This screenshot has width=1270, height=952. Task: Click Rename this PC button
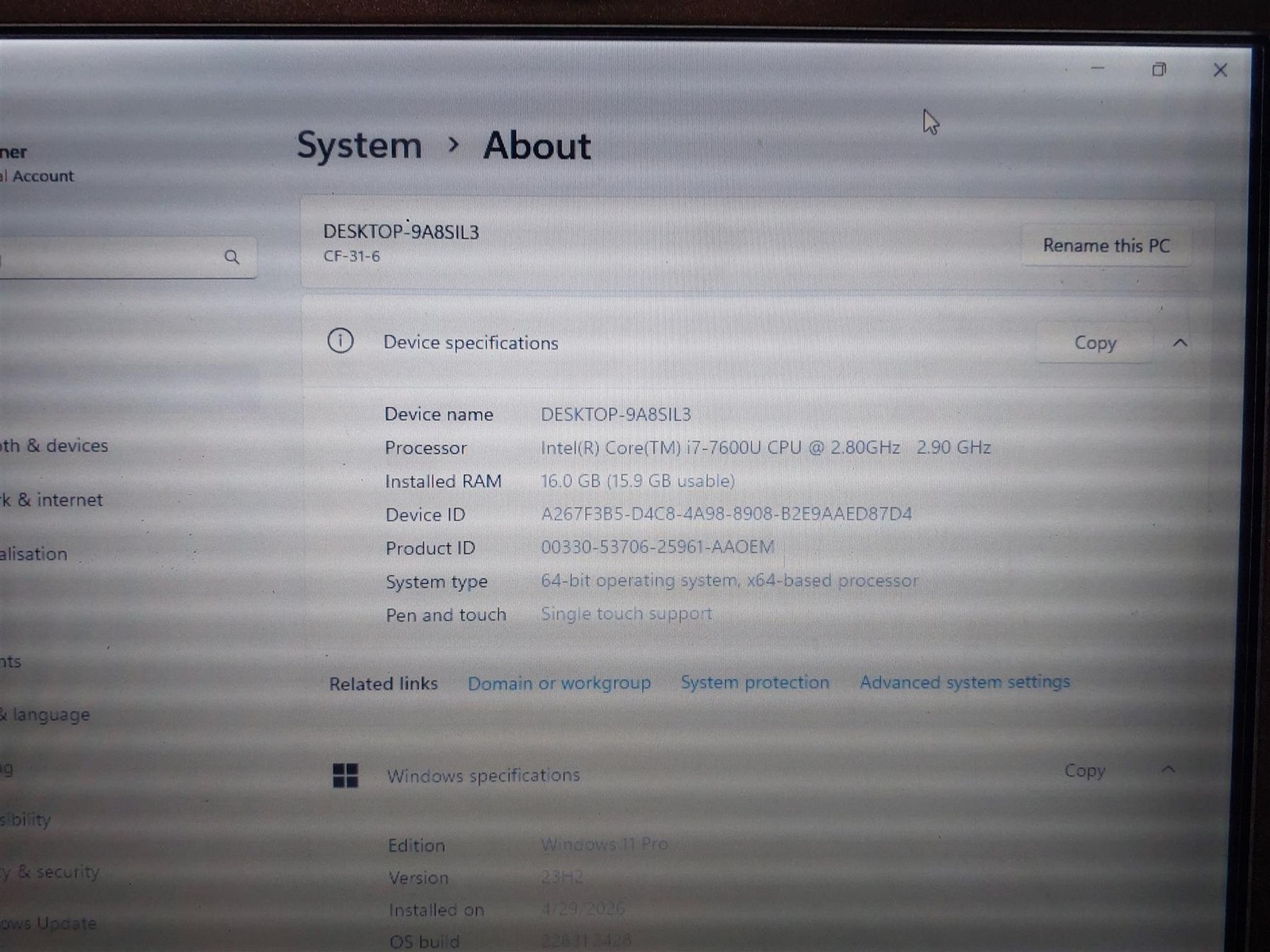click(x=1106, y=246)
